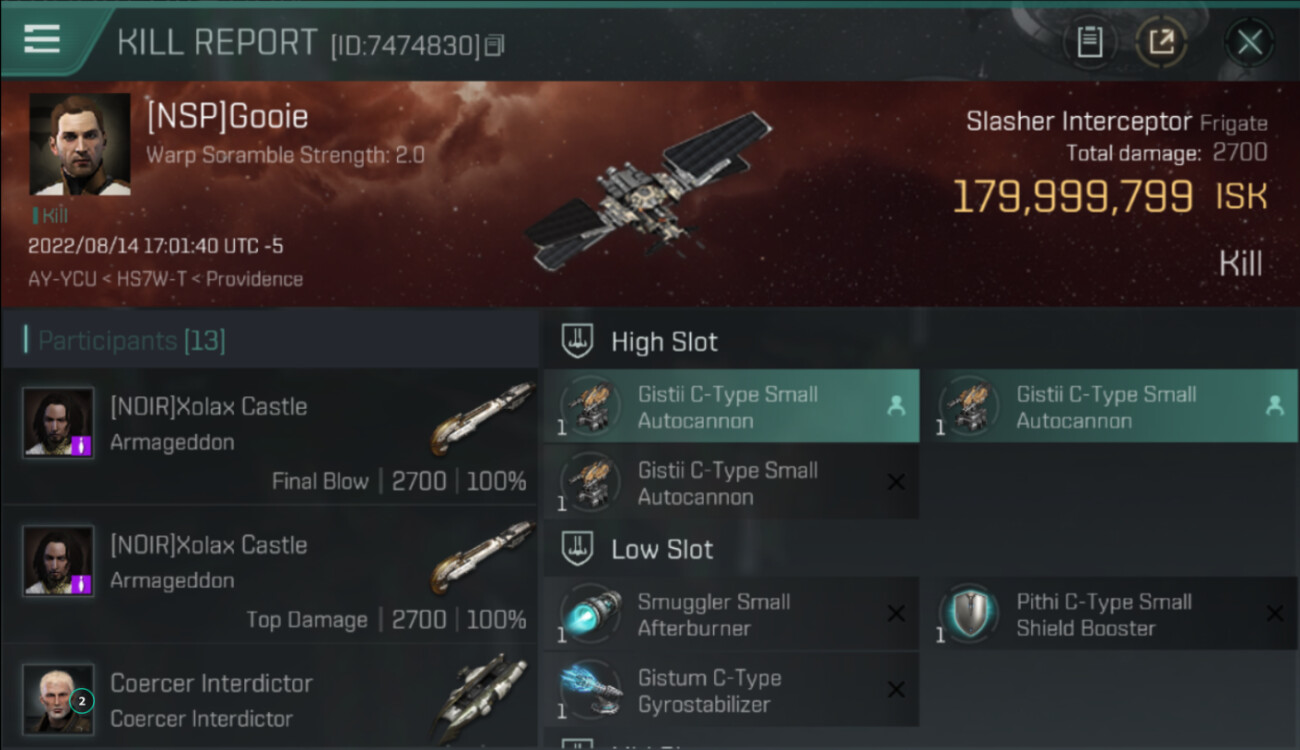1300x750 pixels.
Task: Click the Slasher Interceptor ship image
Action: [648, 190]
